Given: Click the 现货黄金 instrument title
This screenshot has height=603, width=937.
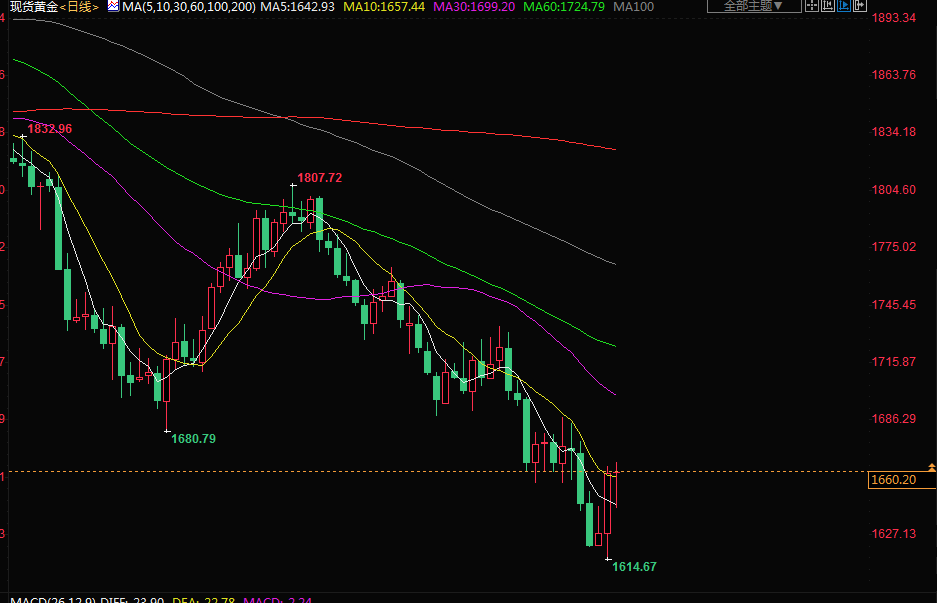Looking at the screenshot, I should [x=31, y=7].
